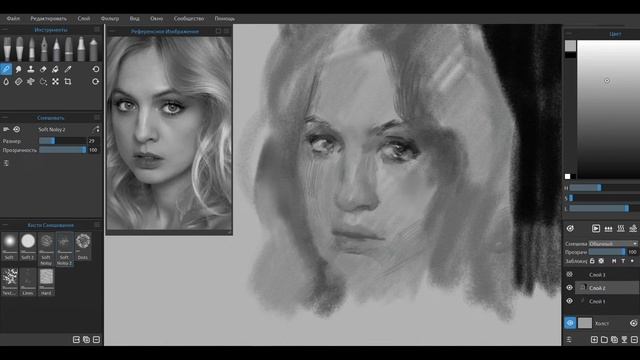
Task: Choose the ink pen nib preset
Action: tap(44, 49)
